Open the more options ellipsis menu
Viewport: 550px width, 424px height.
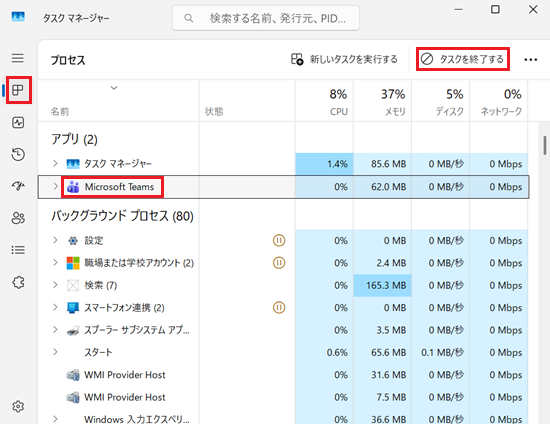530,60
